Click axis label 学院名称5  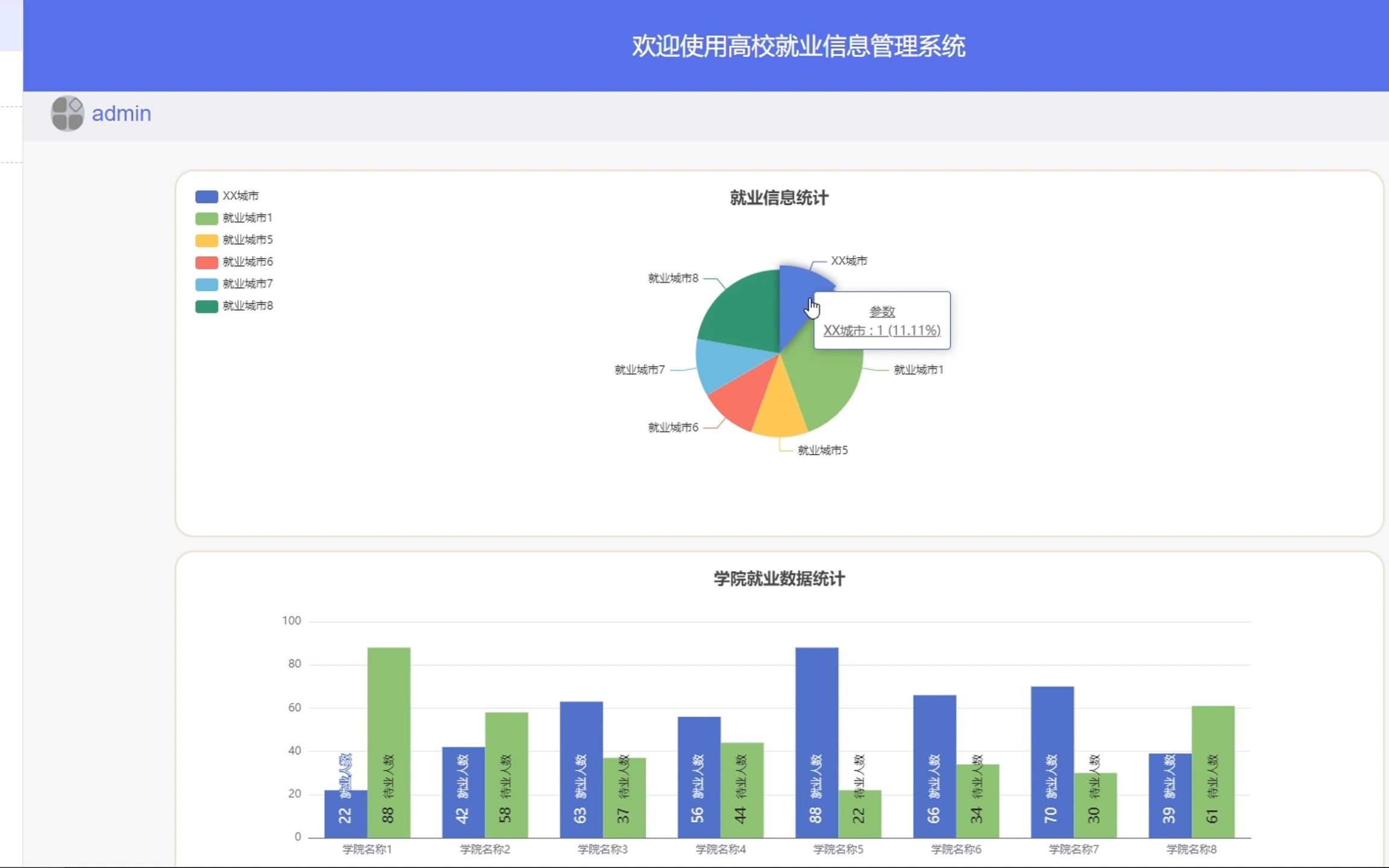(839, 849)
